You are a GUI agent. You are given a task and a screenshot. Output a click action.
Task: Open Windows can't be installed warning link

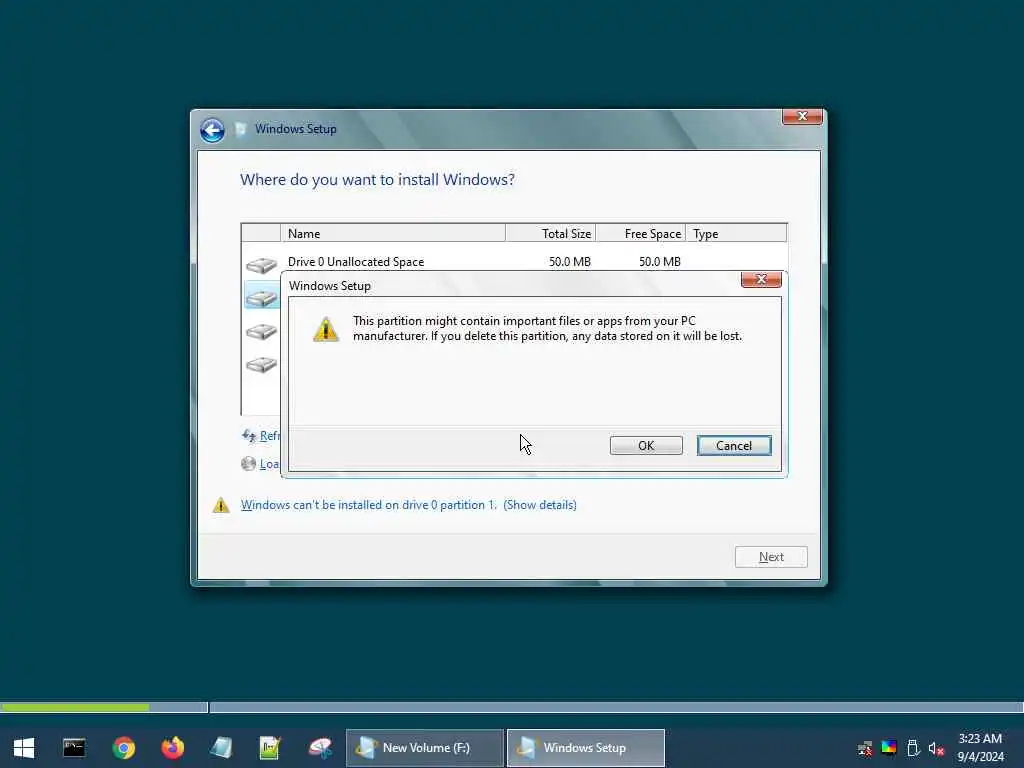(x=368, y=505)
